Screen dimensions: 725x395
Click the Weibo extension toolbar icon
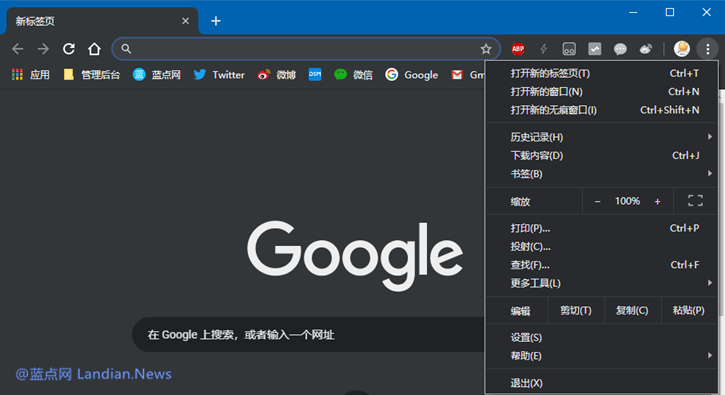tap(645, 49)
